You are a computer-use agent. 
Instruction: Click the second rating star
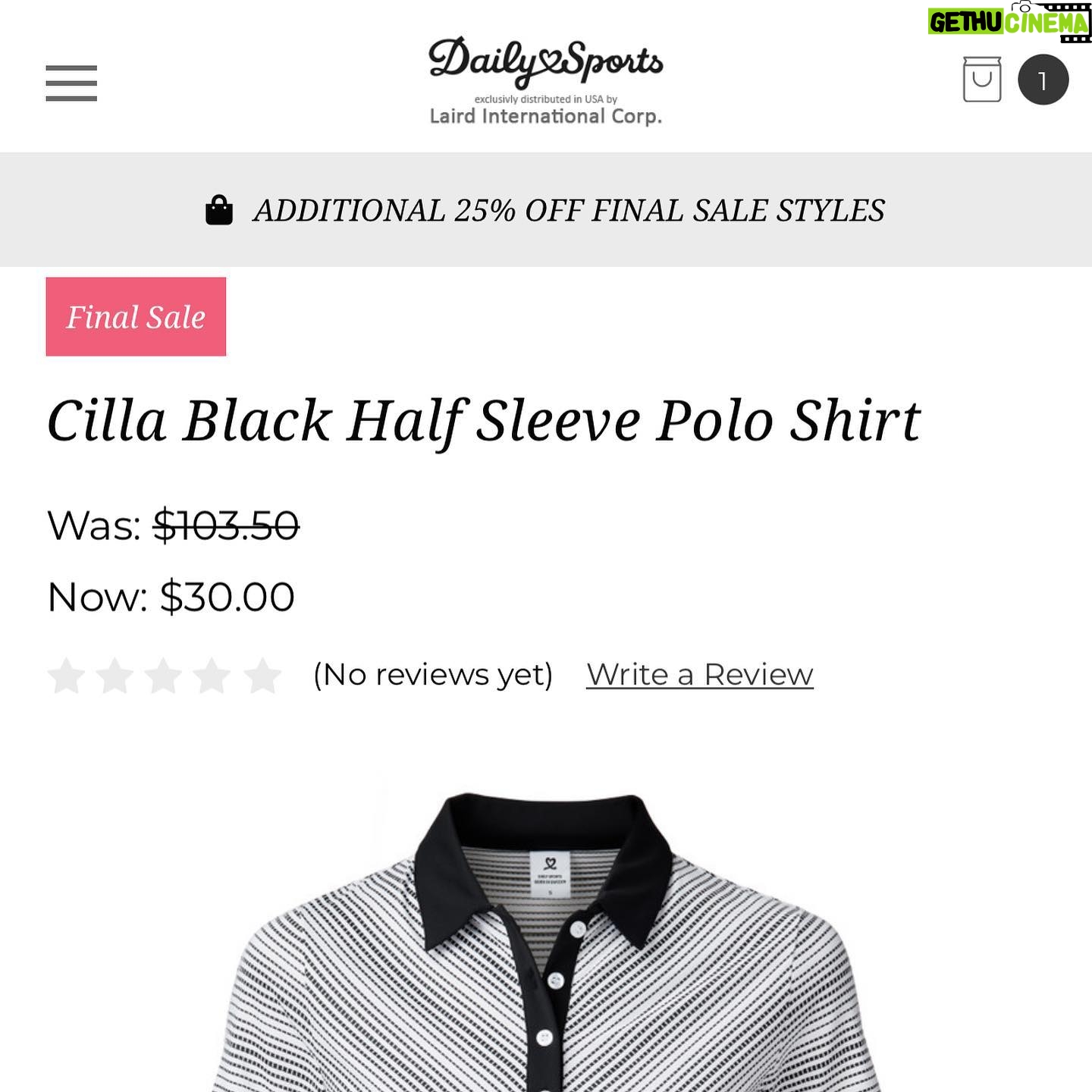pos(115,675)
